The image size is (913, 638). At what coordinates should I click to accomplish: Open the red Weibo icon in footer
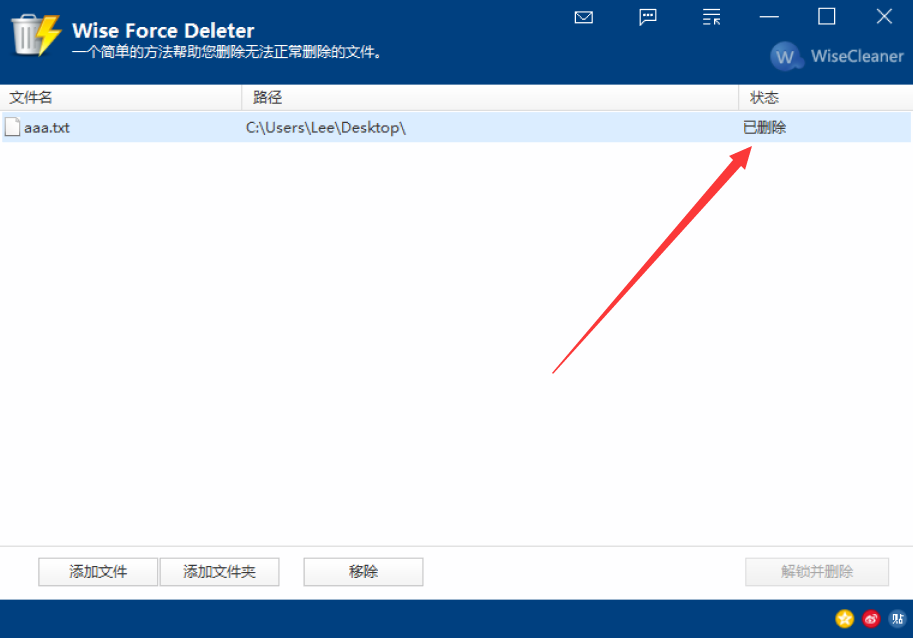click(871, 619)
